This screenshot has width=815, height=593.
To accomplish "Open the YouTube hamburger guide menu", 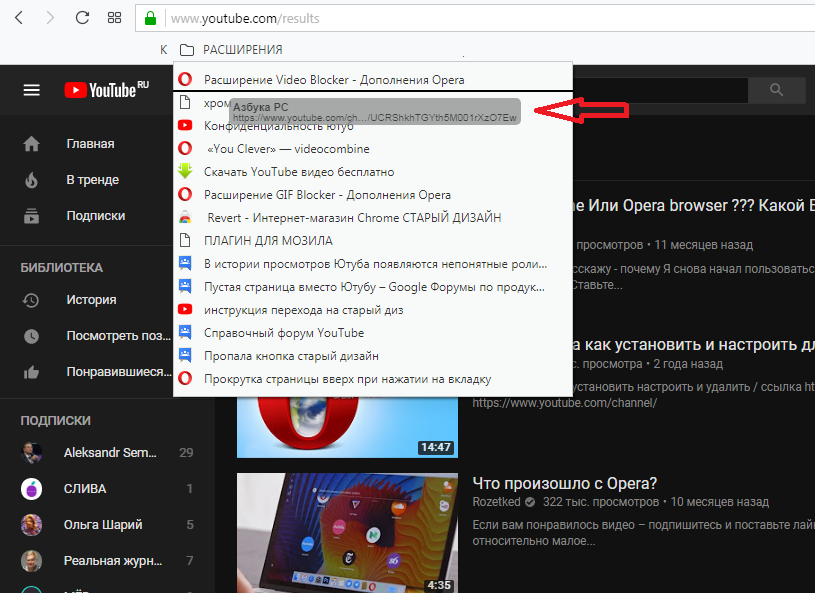I will [x=32, y=90].
